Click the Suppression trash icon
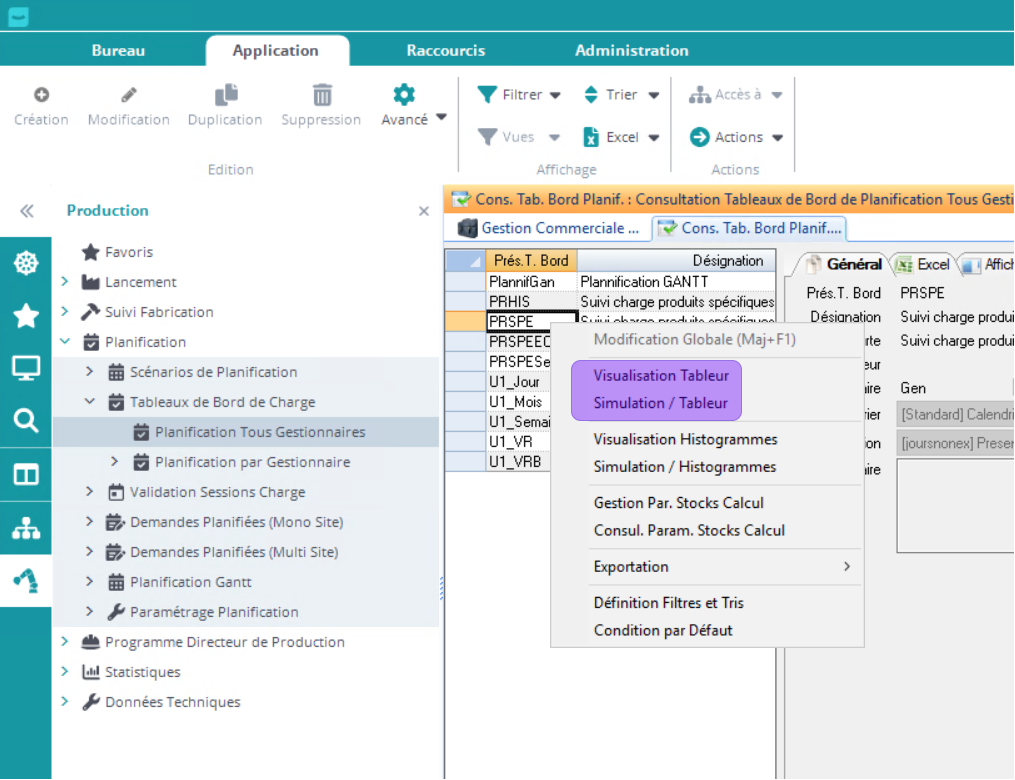Screen dimensions: 1015x780 pos(321,95)
